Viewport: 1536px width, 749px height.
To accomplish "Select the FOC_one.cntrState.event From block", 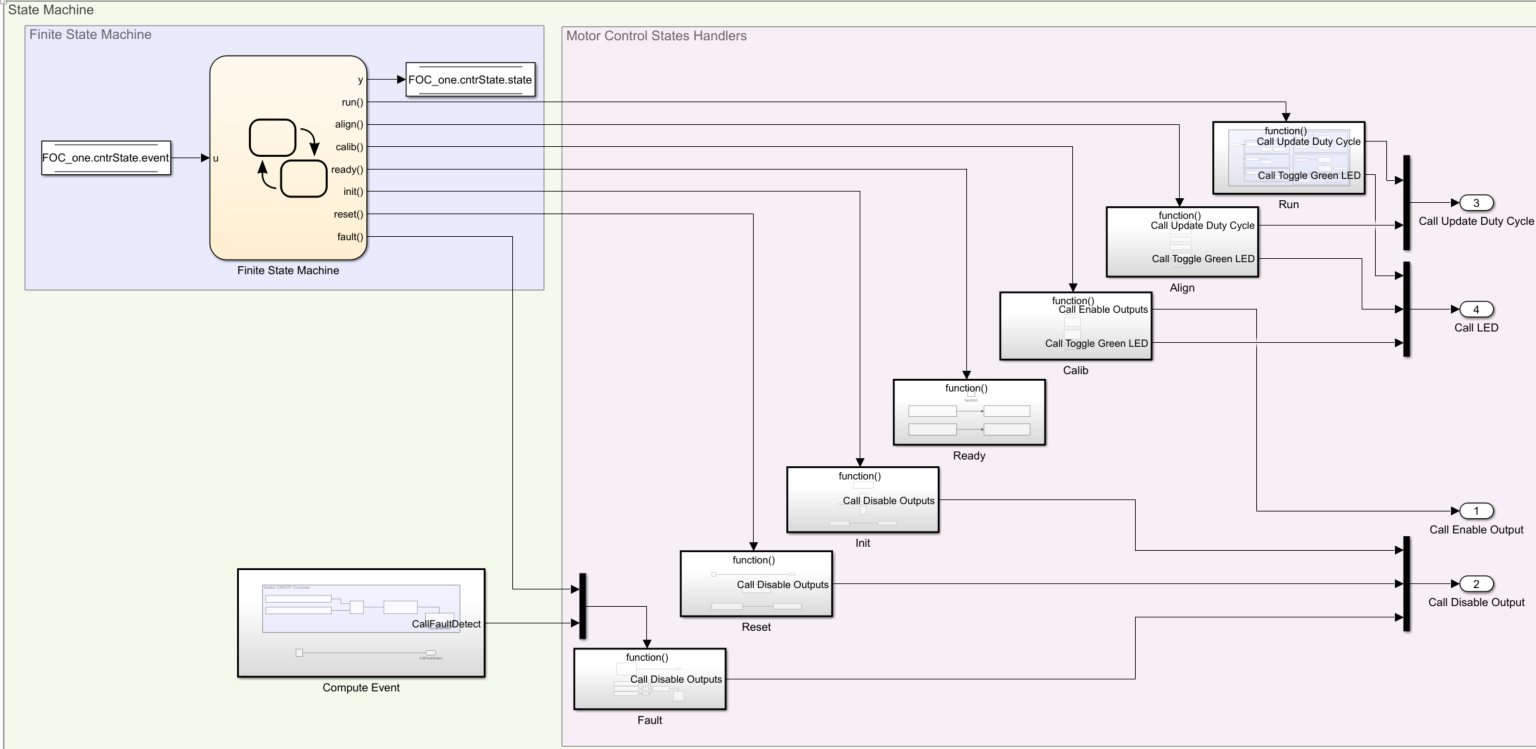I will tap(104, 158).
